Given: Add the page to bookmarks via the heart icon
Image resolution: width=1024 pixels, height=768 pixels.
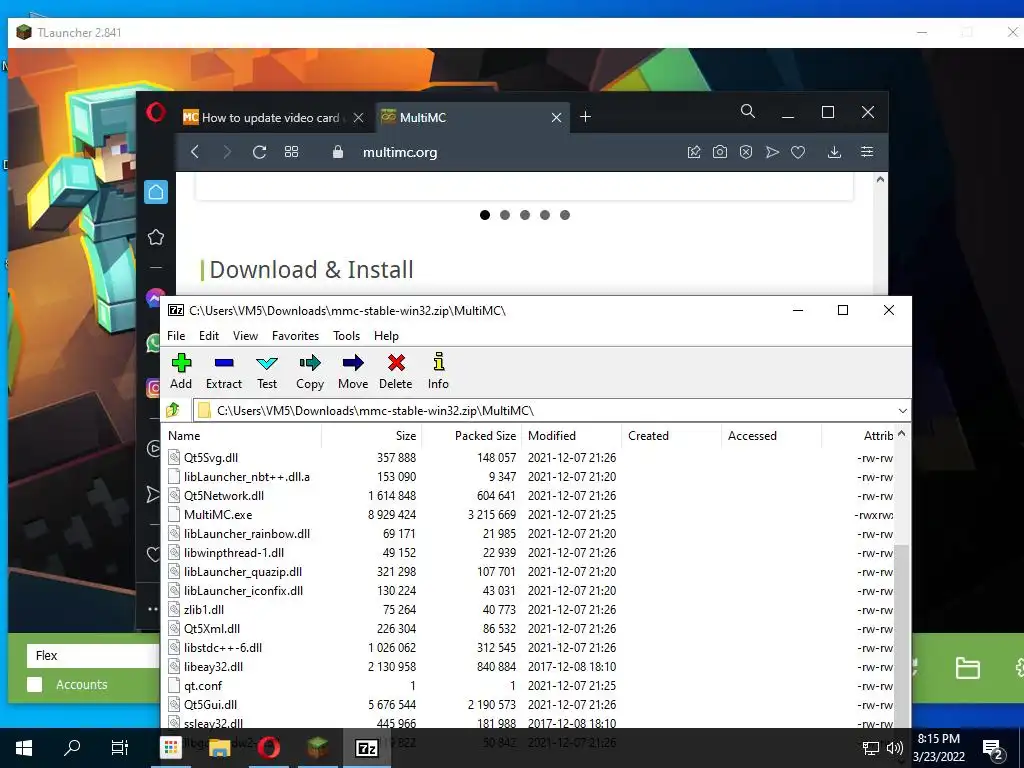Looking at the screenshot, I should 798,152.
